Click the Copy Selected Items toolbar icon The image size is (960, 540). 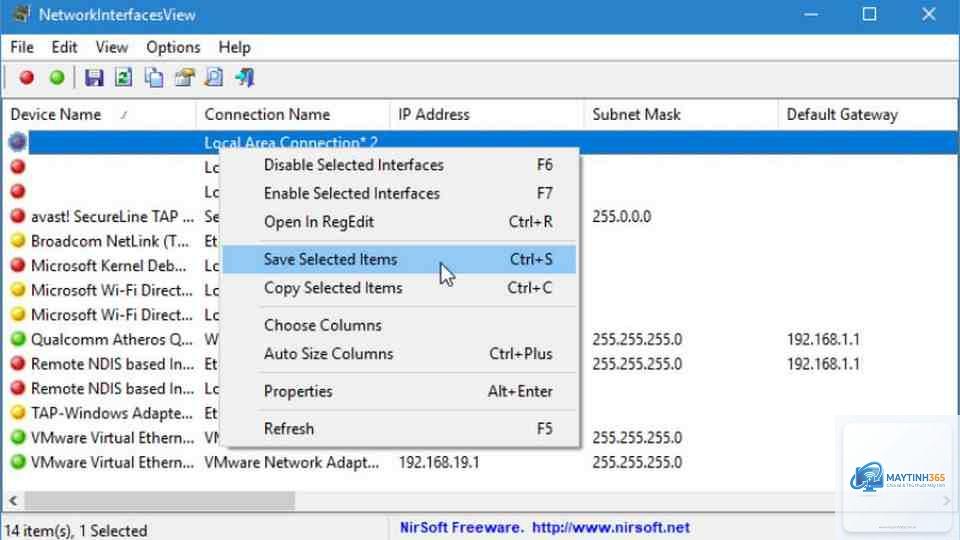(x=154, y=78)
